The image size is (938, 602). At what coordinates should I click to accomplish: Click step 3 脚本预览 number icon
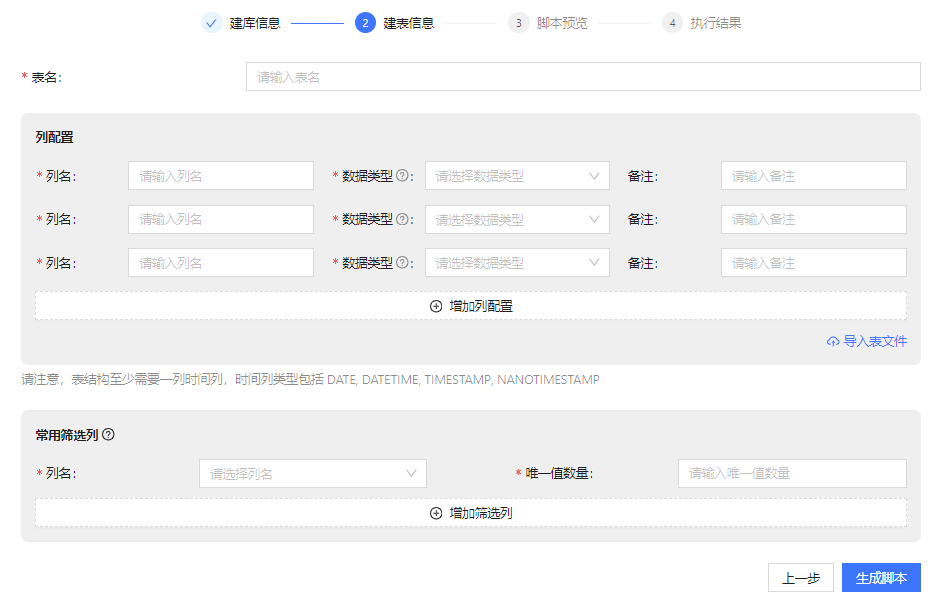518,23
